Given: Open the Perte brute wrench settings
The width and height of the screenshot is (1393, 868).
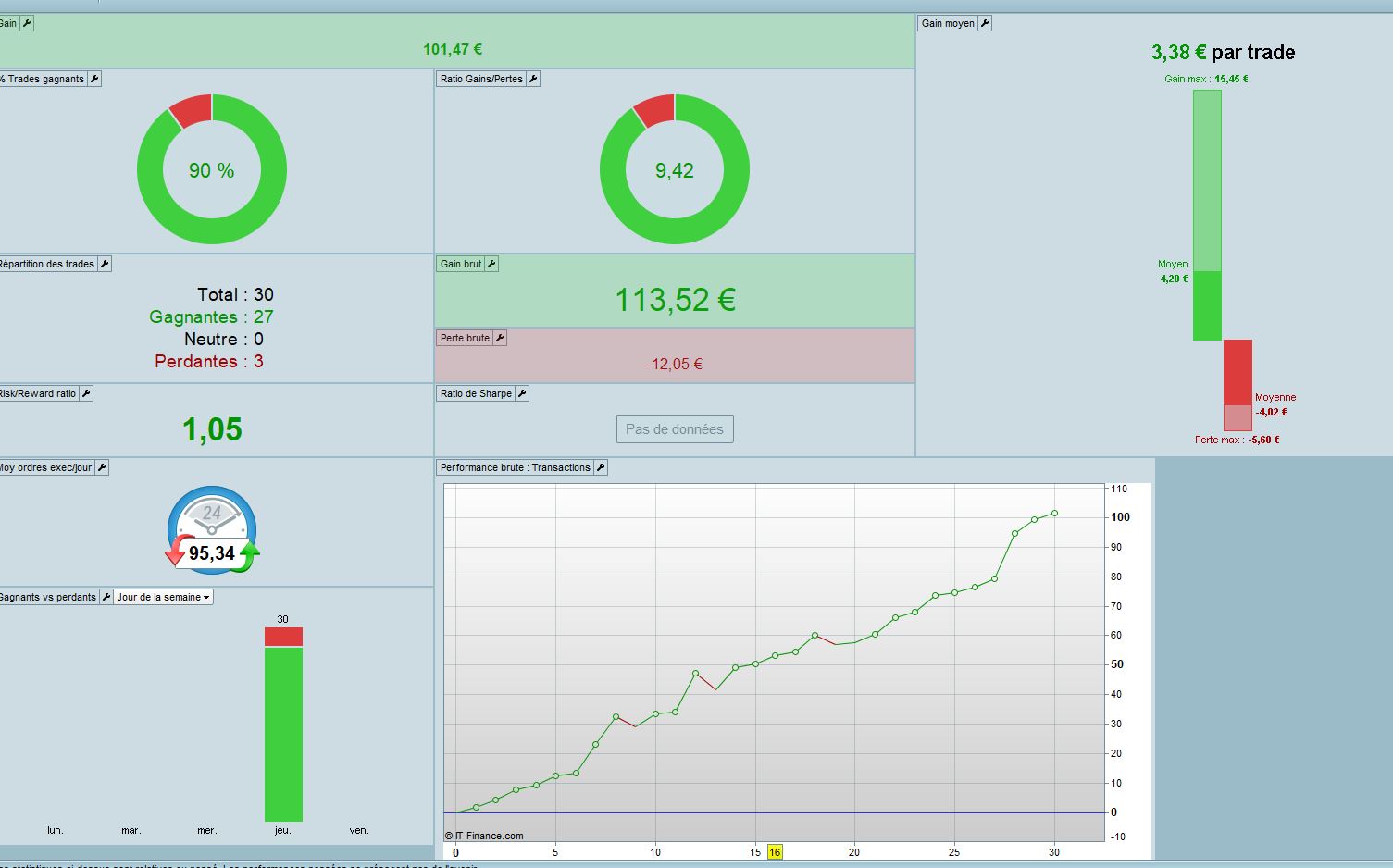Looking at the screenshot, I should tap(500, 338).
